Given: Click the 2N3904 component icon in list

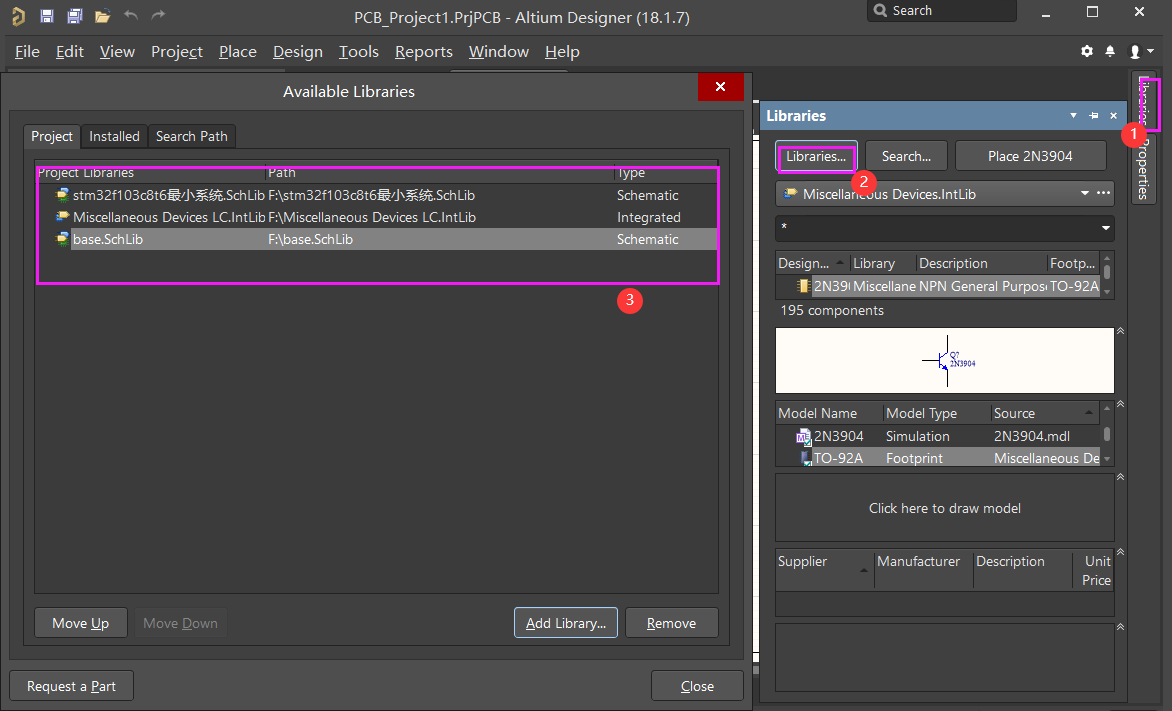Looking at the screenshot, I should tap(804, 286).
